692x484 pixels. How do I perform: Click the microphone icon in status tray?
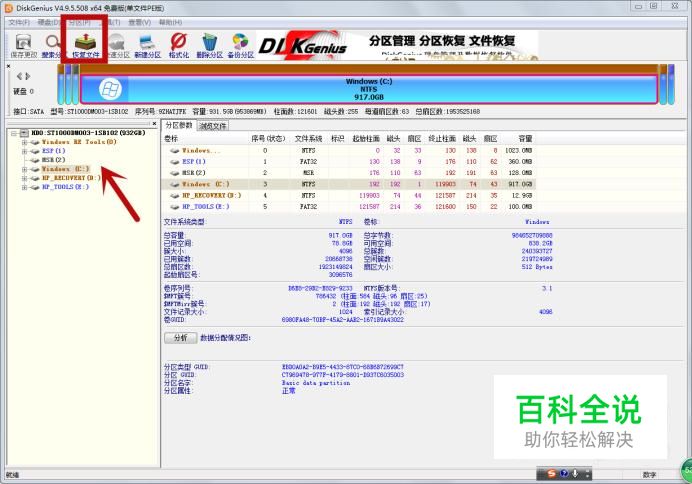pyautogui.click(x=575, y=473)
